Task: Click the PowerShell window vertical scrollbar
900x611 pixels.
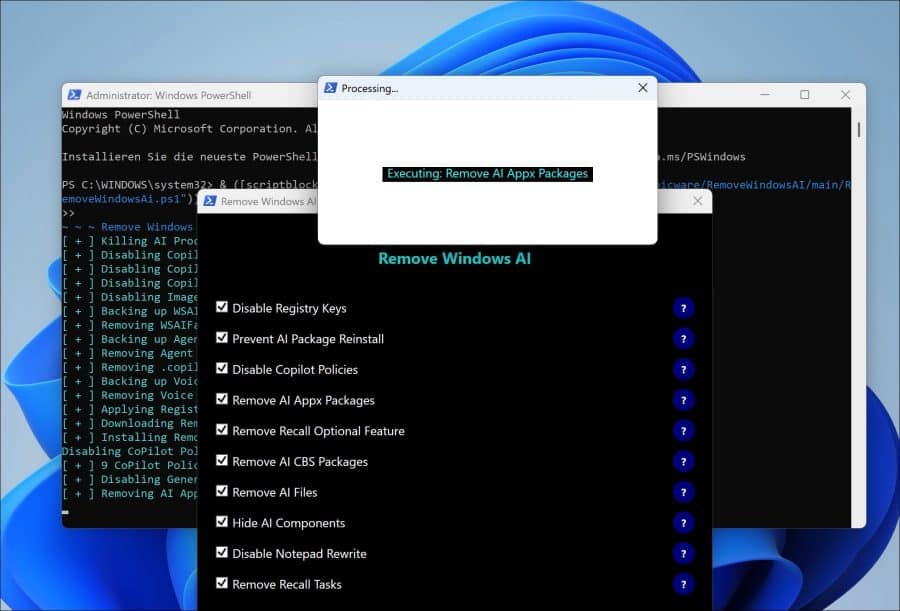Action: pyautogui.click(x=859, y=131)
